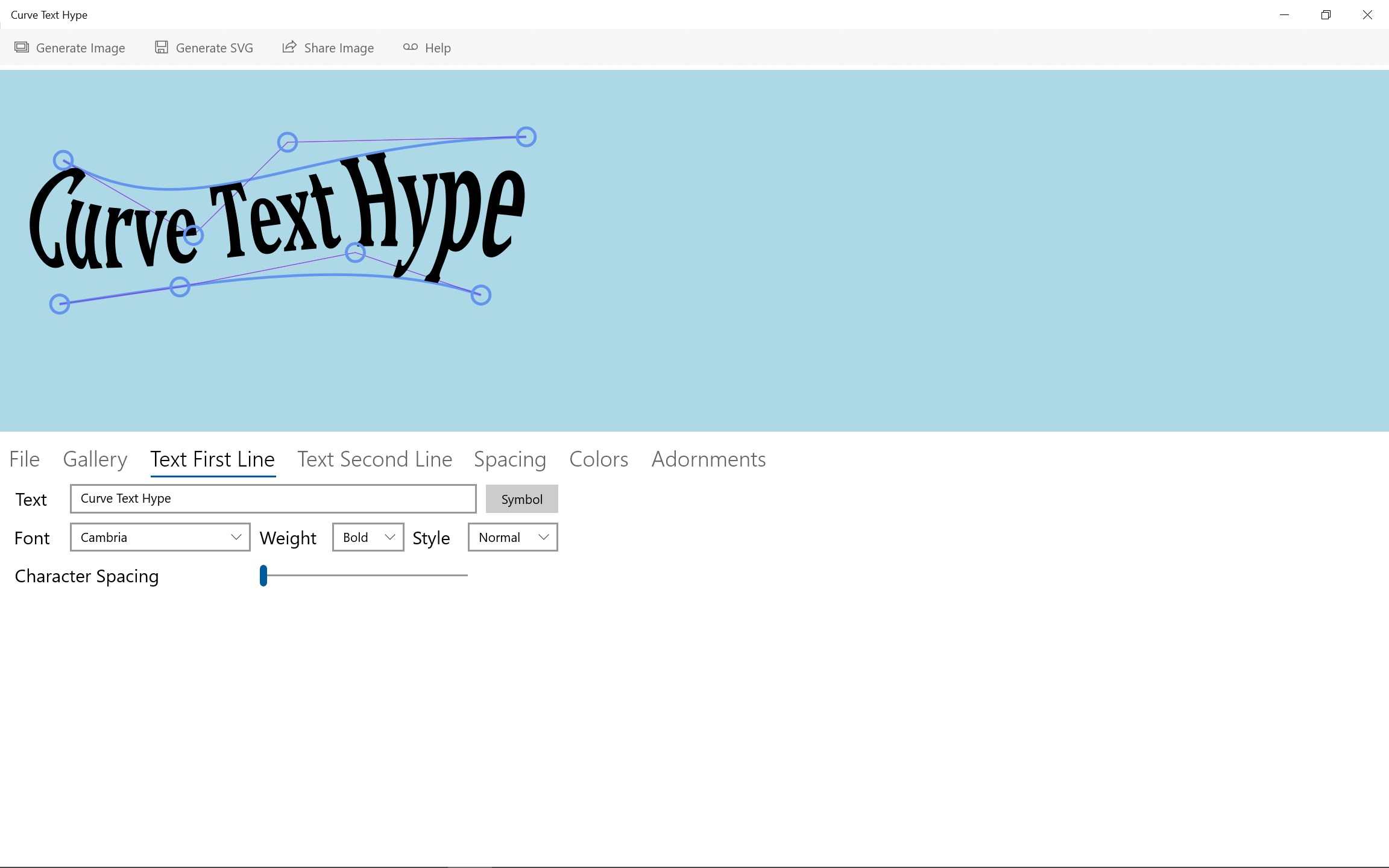Screen dimensions: 1389x868
Task: Click the bottom-right curve control point handle
Action: point(481,295)
